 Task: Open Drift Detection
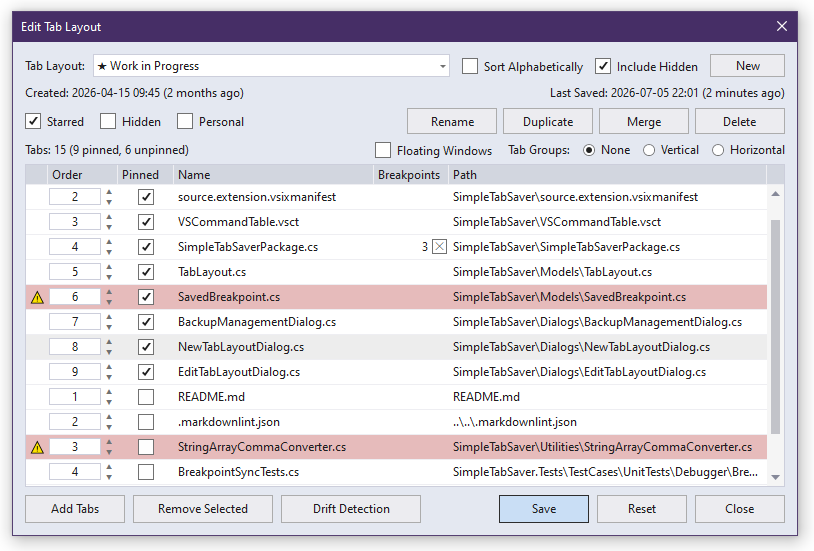pos(351,509)
